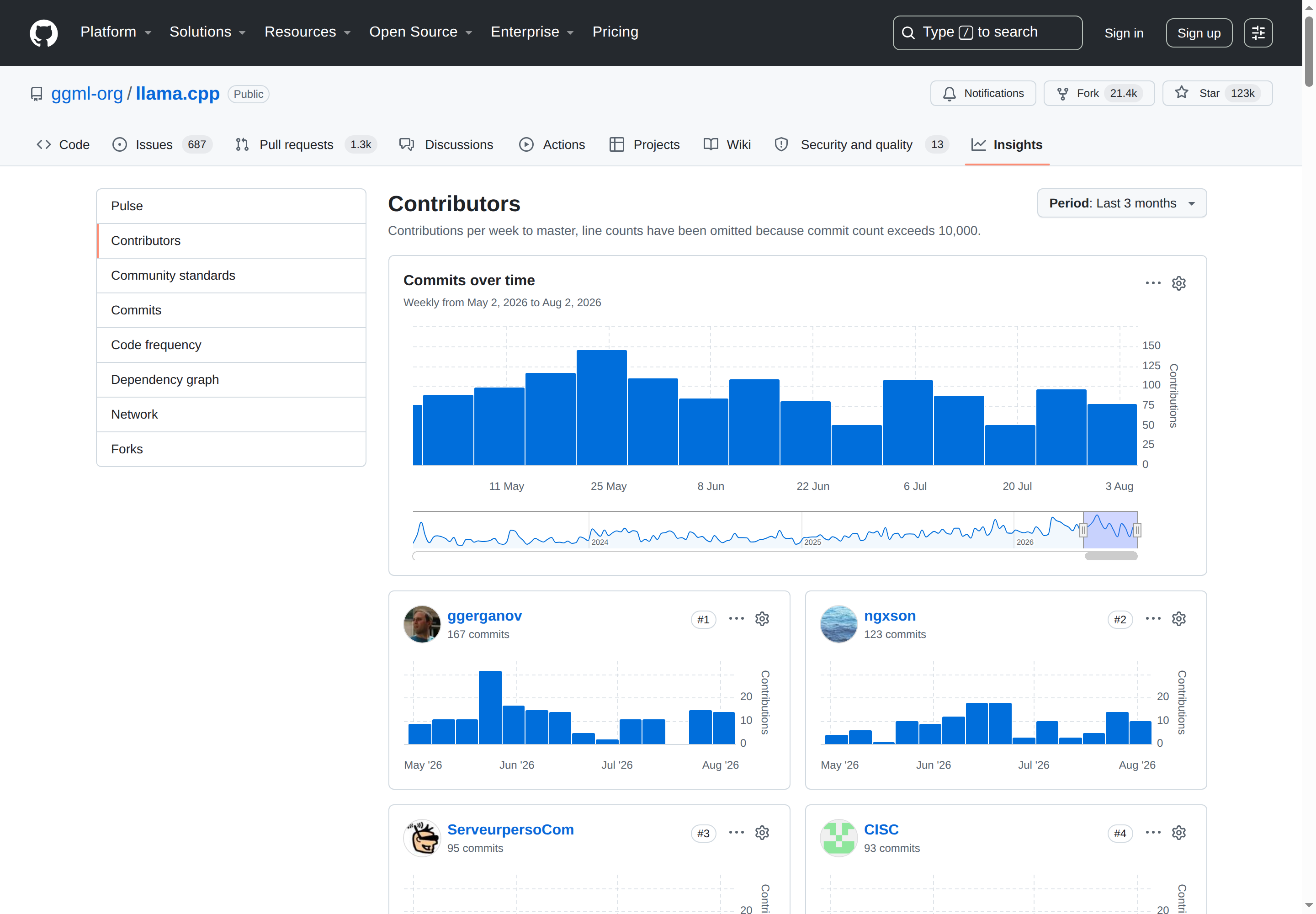Open ngxson's profile link
This screenshot has height=914, width=1316.
889,616
